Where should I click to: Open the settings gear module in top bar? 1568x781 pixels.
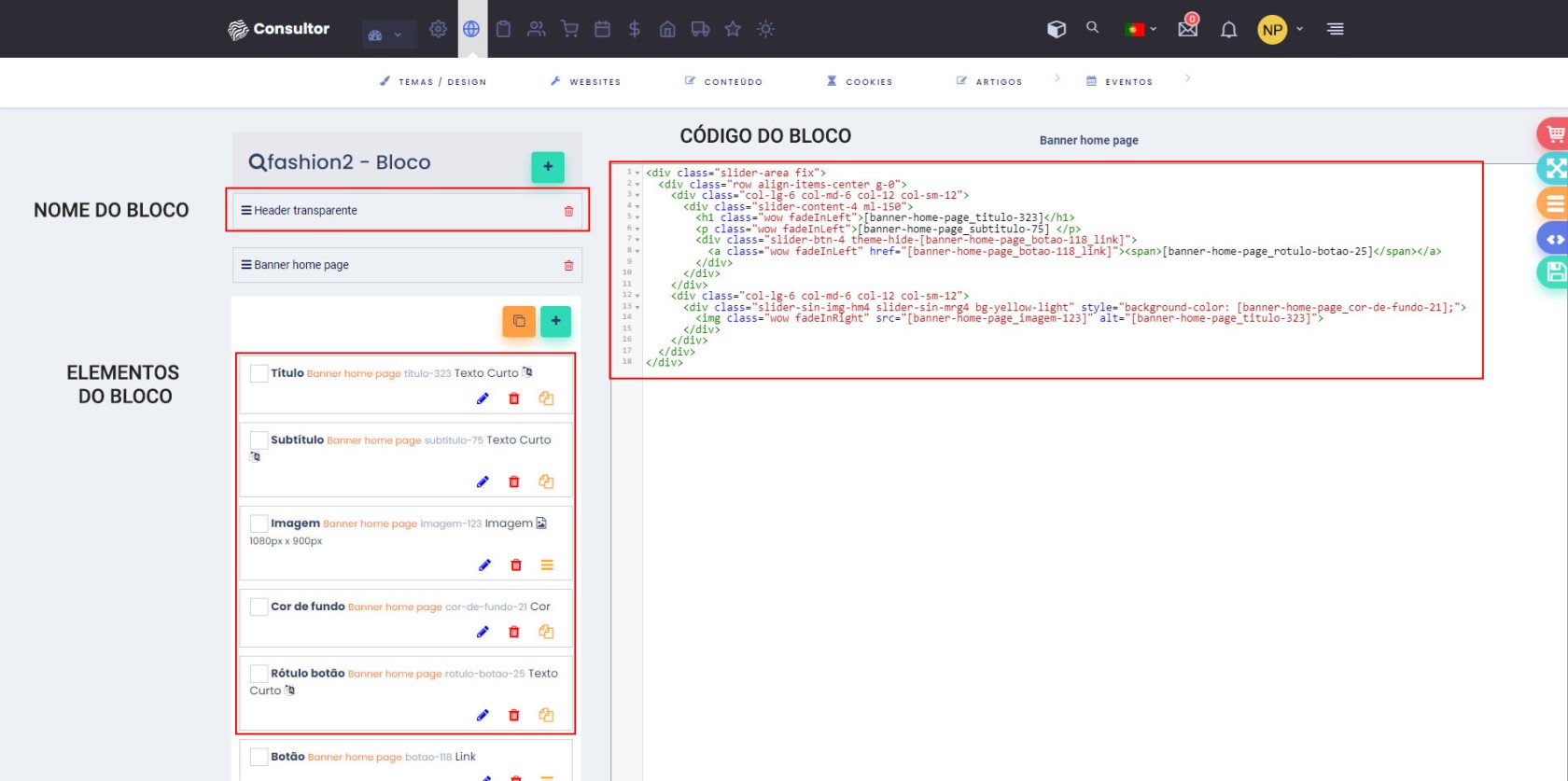point(438,29)
